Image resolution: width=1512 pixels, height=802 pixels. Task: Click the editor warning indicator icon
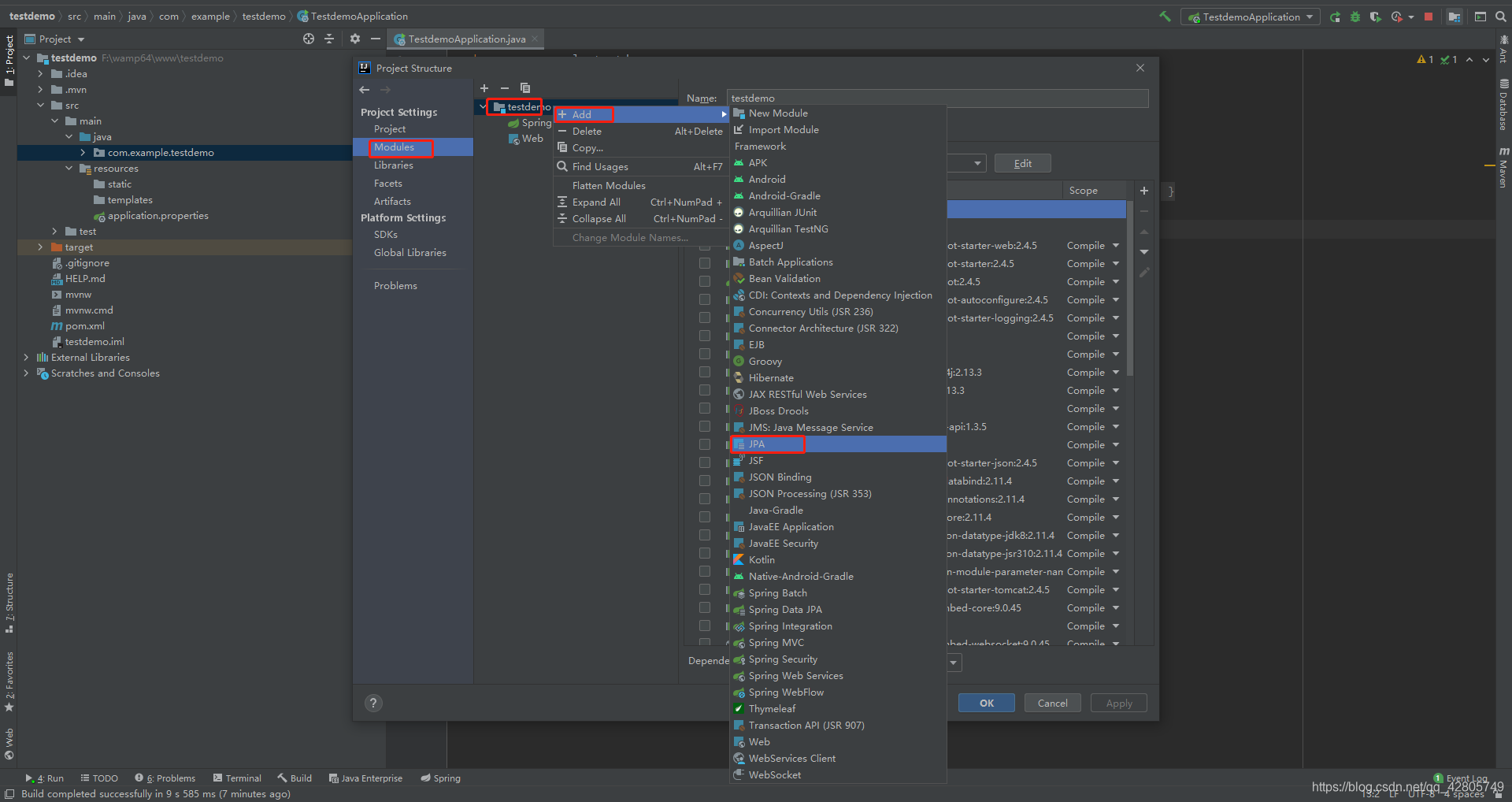pyautogui.click(x=1425, y=60)
